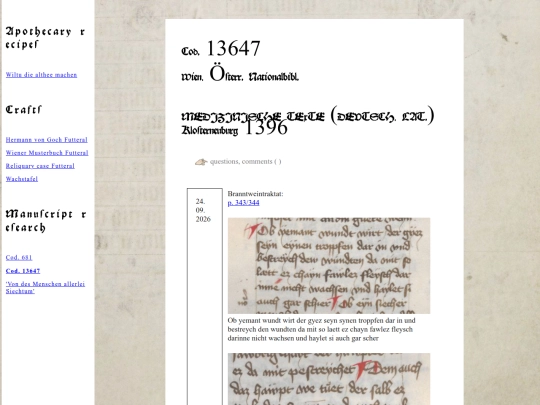Select Cod. 13647 in sidebar
540x405 pixels.
tap(23, 271)
